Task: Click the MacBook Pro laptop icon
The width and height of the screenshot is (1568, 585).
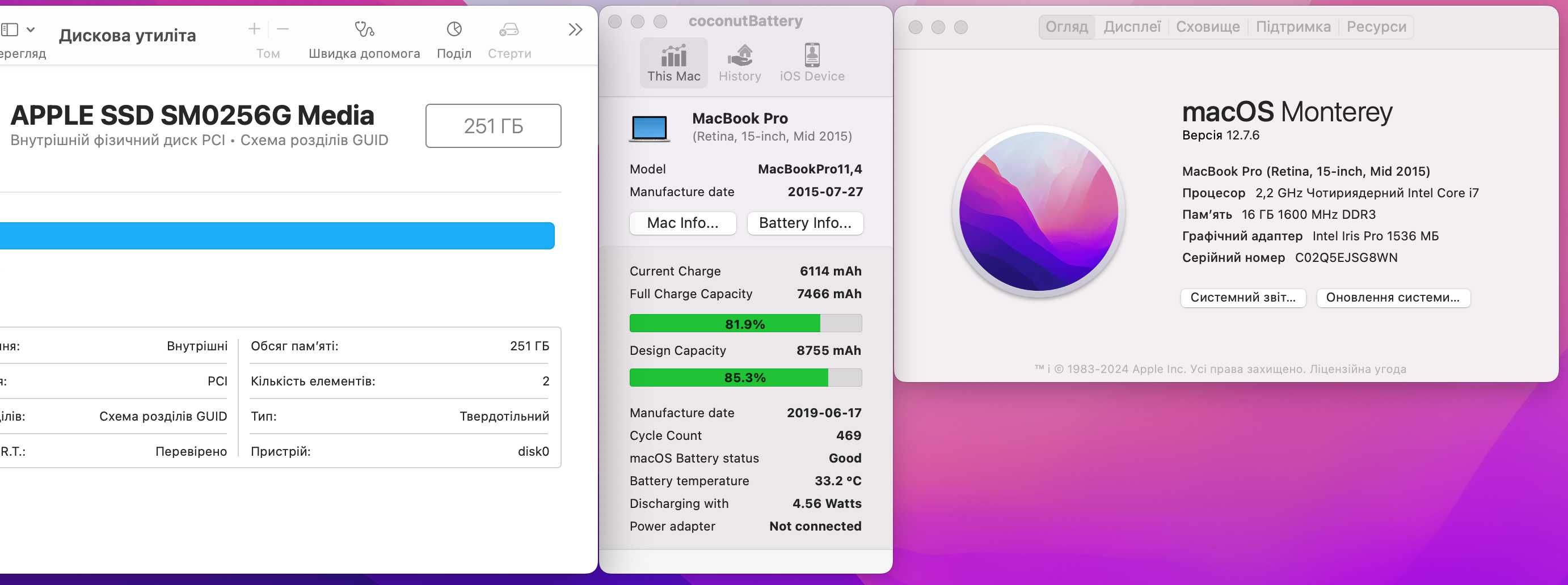Action: tap(650, 128)
